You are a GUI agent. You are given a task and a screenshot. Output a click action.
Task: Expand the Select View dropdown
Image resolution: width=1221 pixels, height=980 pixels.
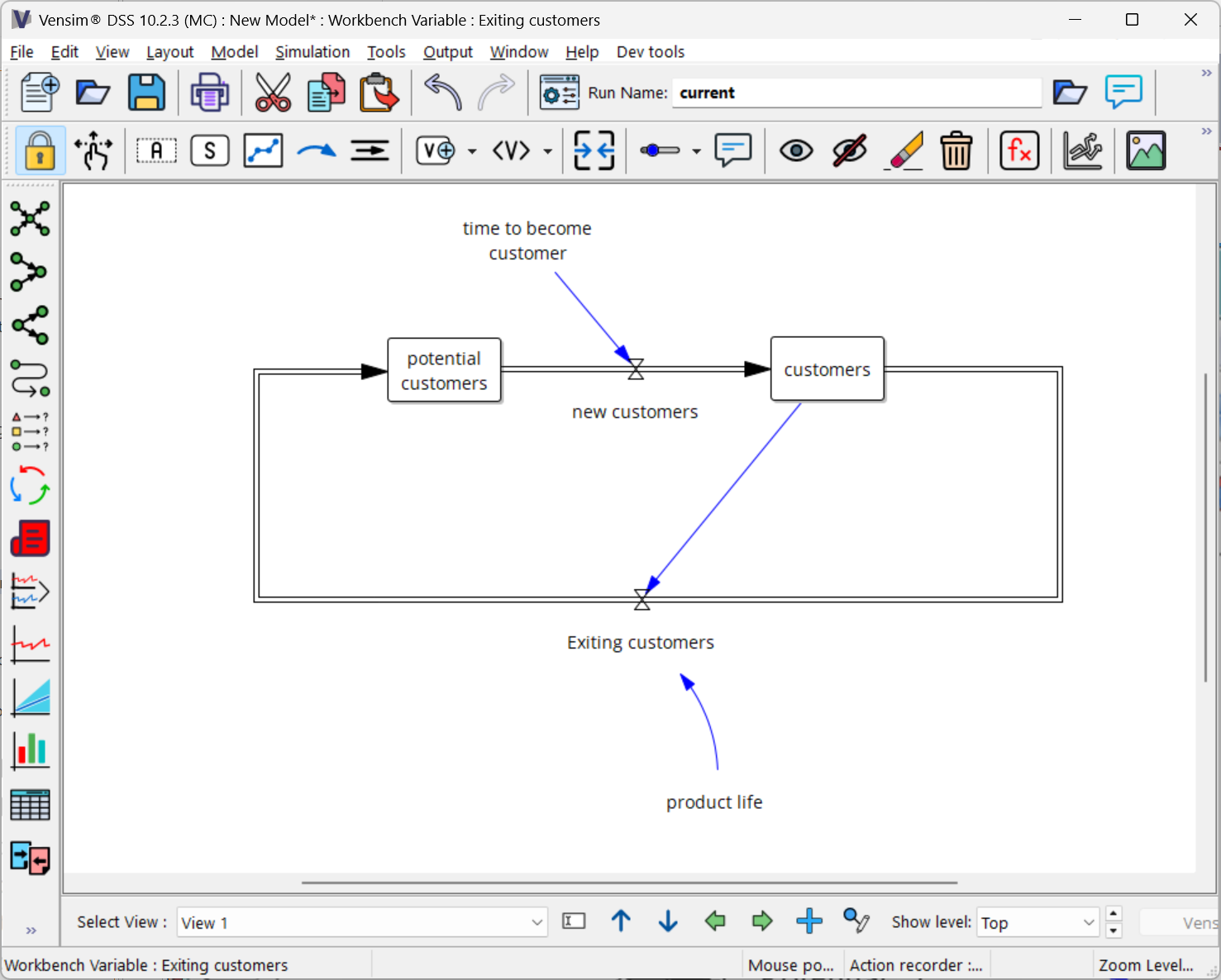click(x=537, y=922)
